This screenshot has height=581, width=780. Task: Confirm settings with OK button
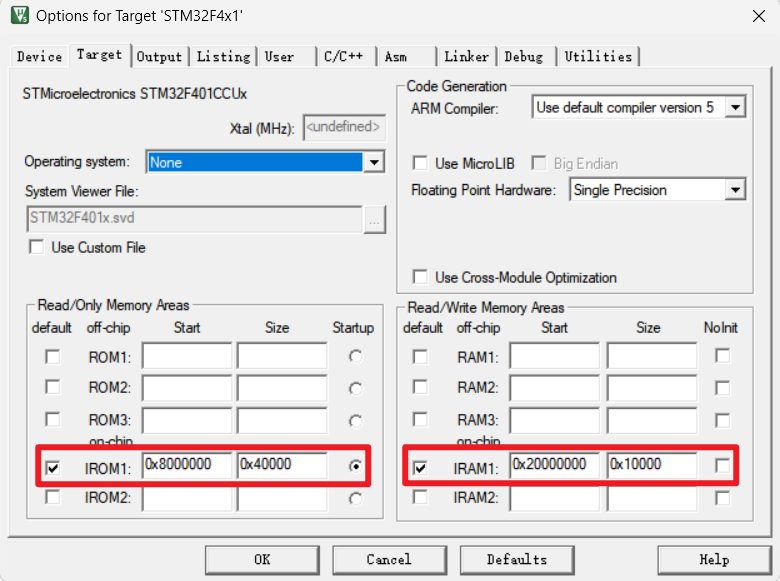(262, 560)
